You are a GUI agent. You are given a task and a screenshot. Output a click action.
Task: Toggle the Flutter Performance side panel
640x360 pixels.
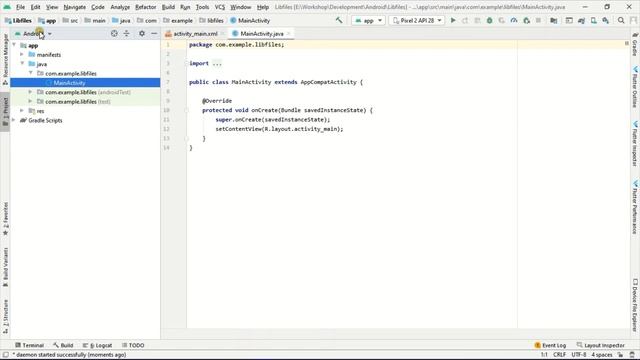pos(635,207)
